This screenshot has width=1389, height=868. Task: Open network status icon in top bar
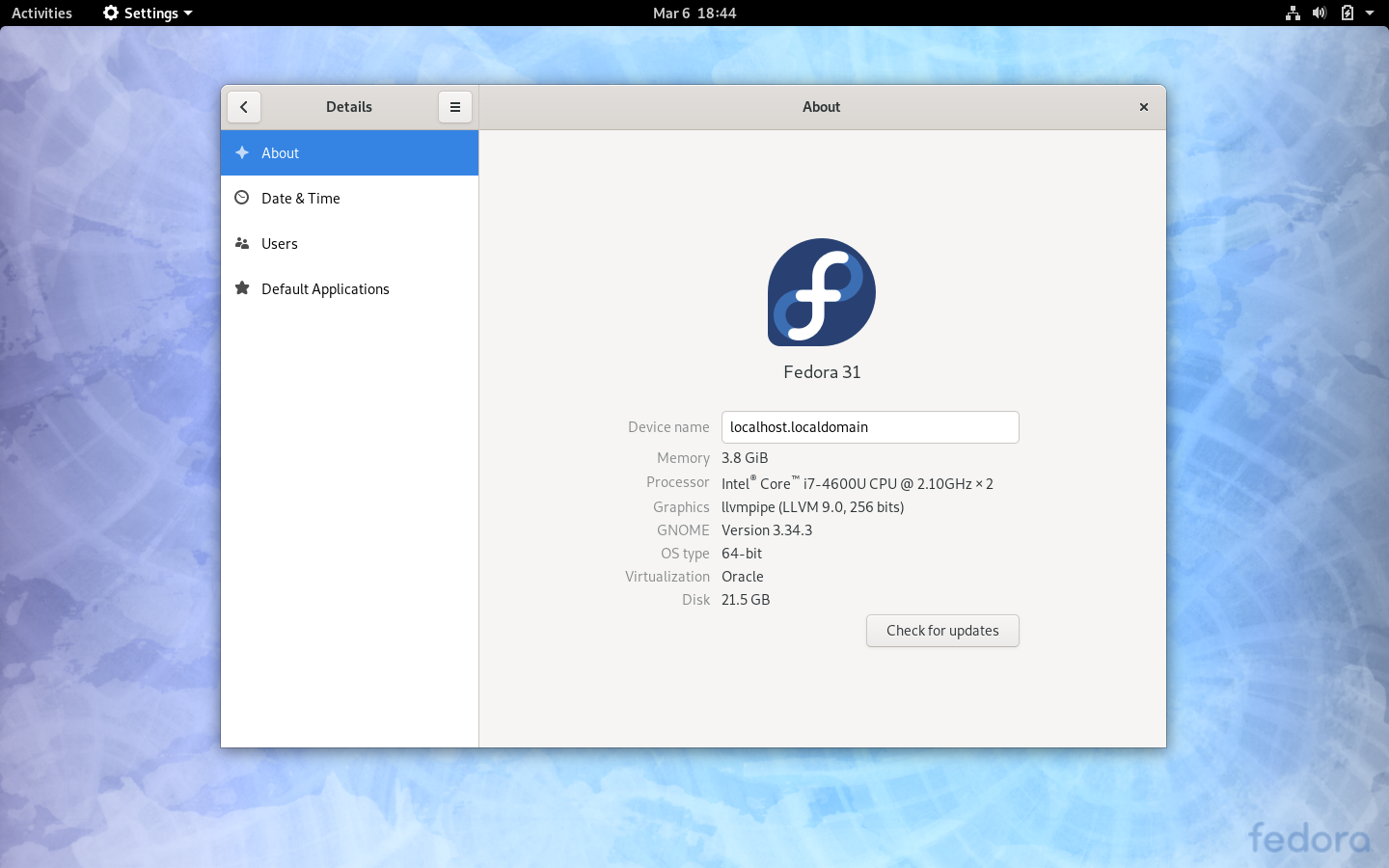pos(1293,13)
